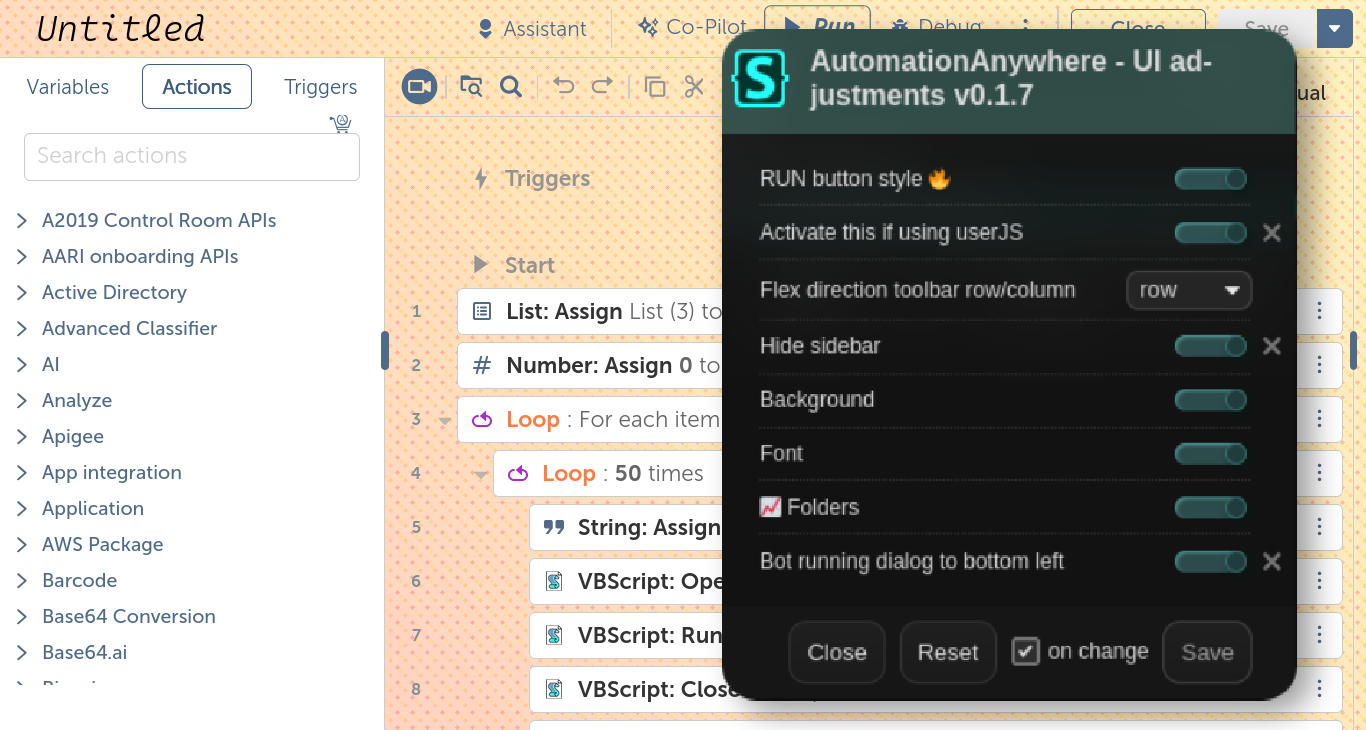Viewport: 1366px width, 730px height.
Task: Open the row 5 three-dot menu
Action: pos(1320,527)
